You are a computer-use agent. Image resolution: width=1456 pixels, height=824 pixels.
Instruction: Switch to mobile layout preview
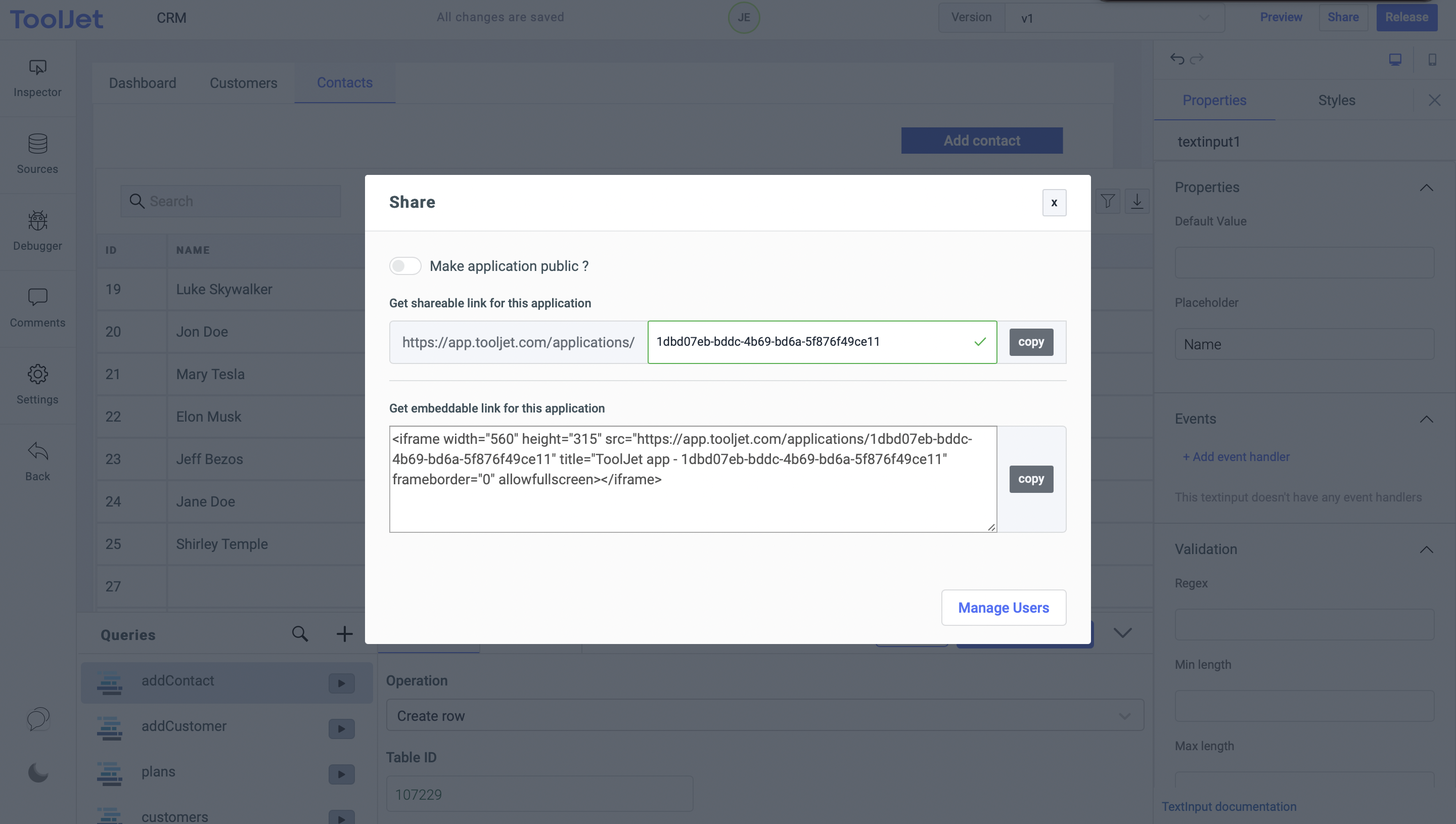(x=1432, y=59)
